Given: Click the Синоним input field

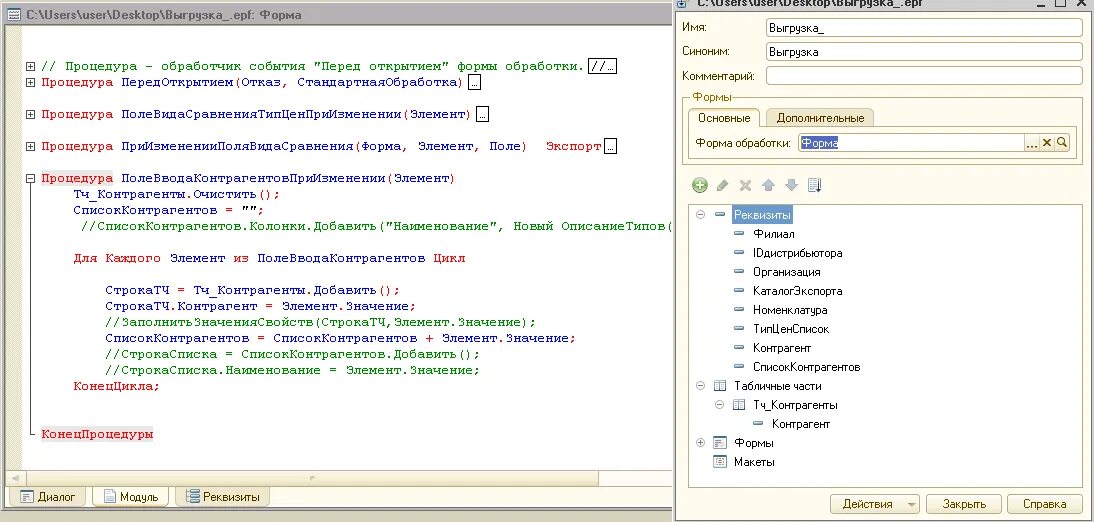Looking at the screenshot, I should pos(924,52).
